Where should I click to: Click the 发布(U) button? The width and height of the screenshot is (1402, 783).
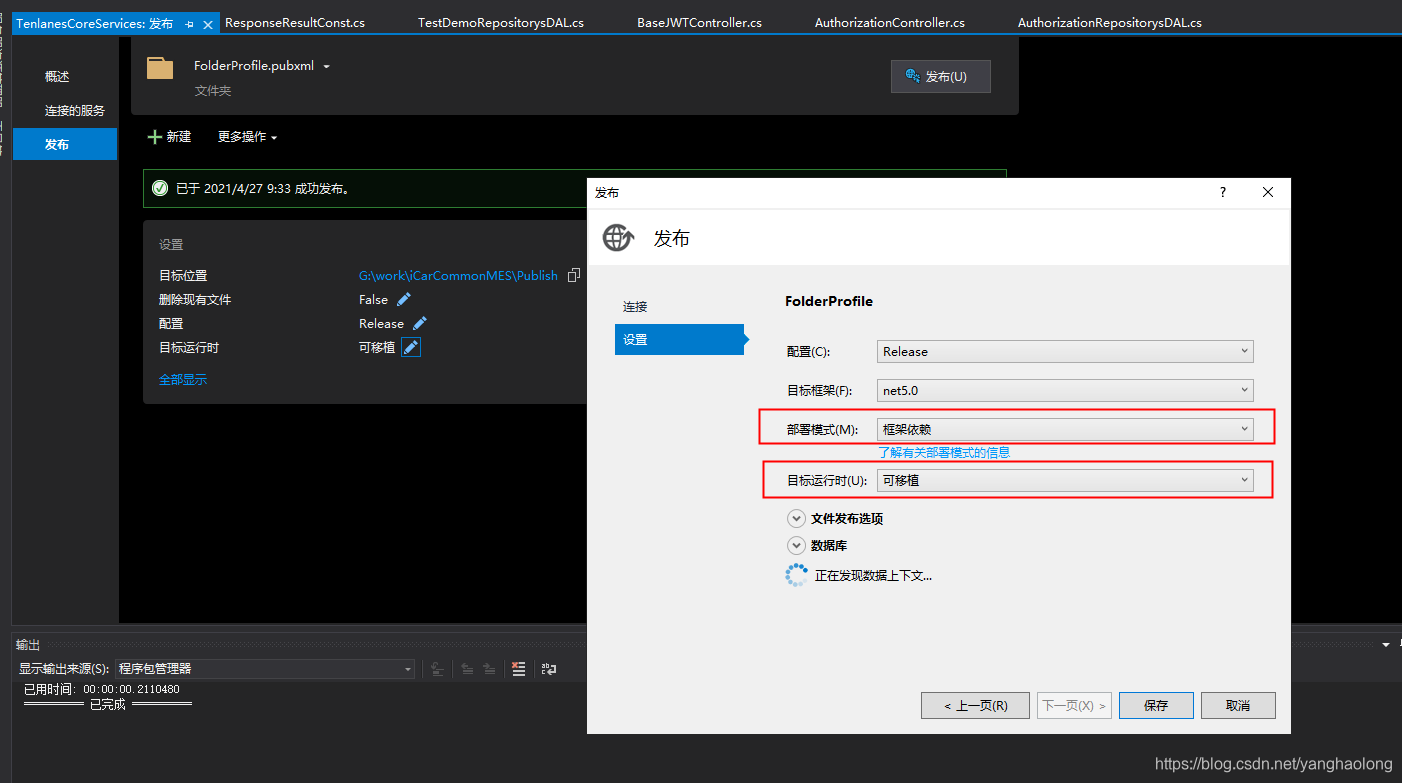point(940,76)
